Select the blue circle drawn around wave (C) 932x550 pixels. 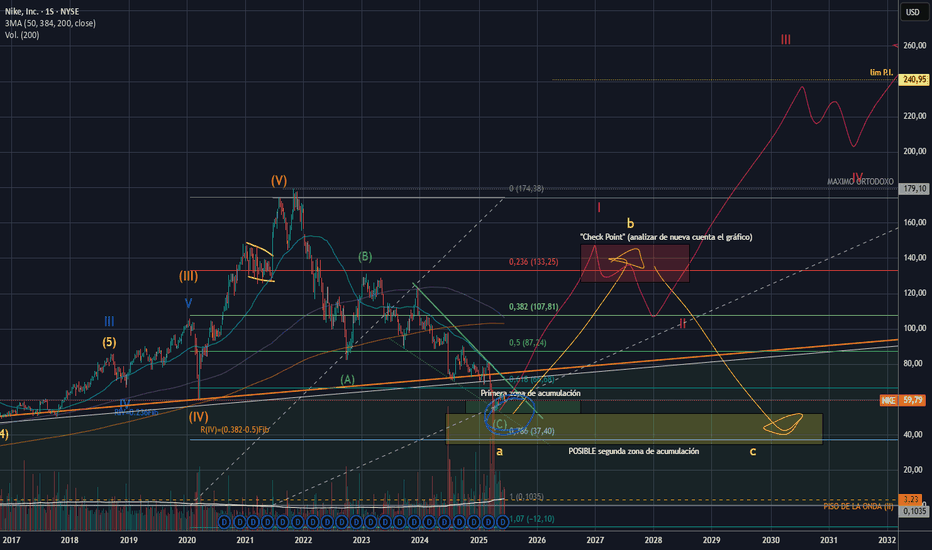(510, 415)
